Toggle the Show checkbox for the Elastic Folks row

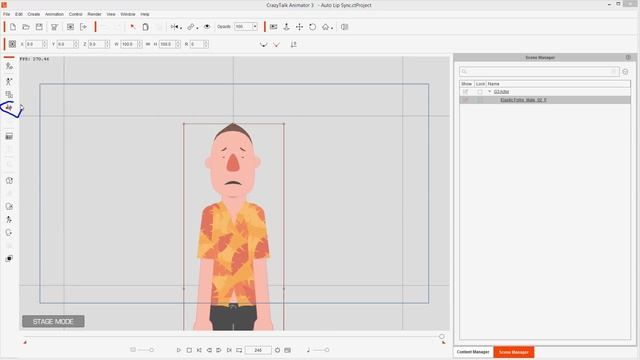[x=465, y=100]
